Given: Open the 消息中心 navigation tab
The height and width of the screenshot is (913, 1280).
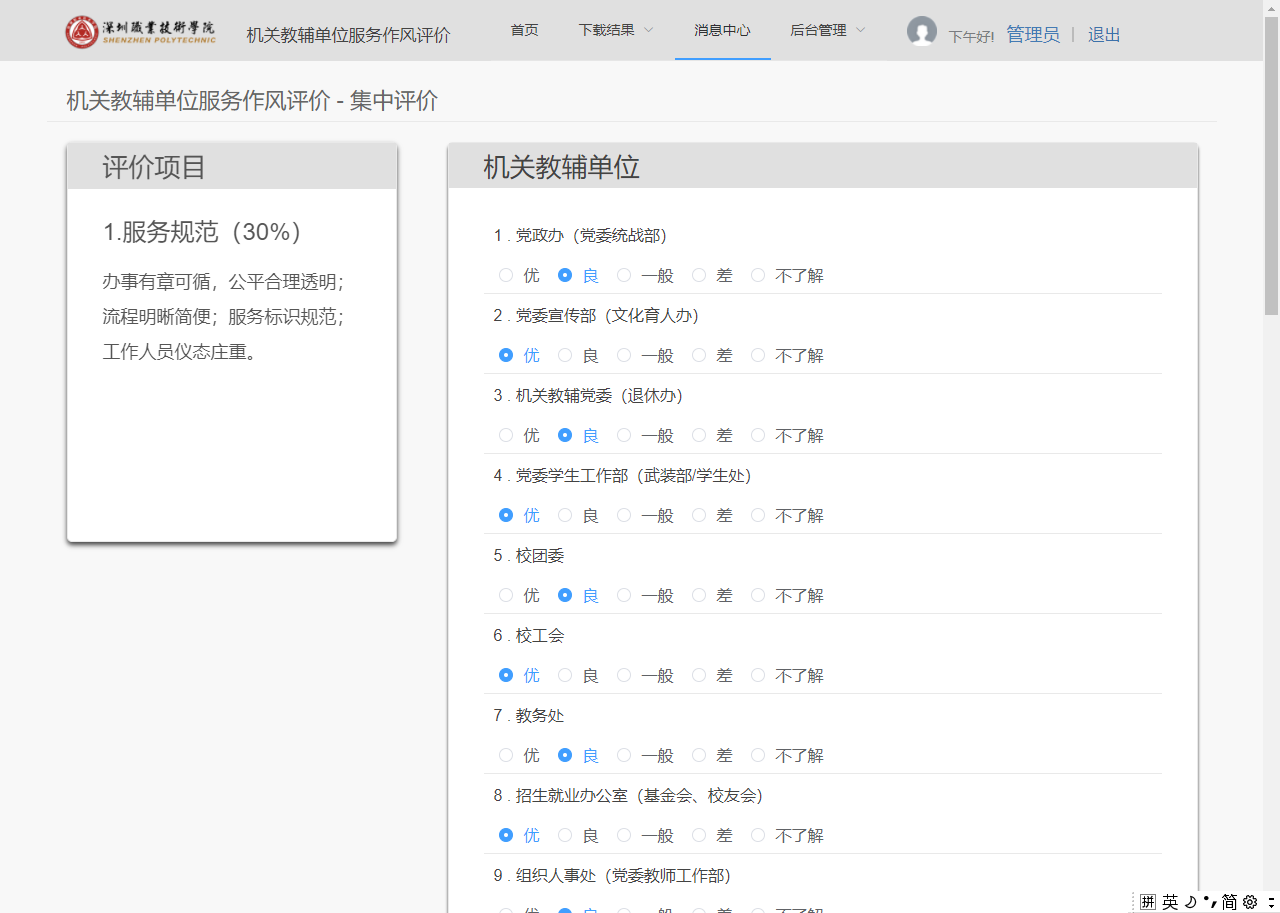Looking at the screenshot, I should [722, 30].
